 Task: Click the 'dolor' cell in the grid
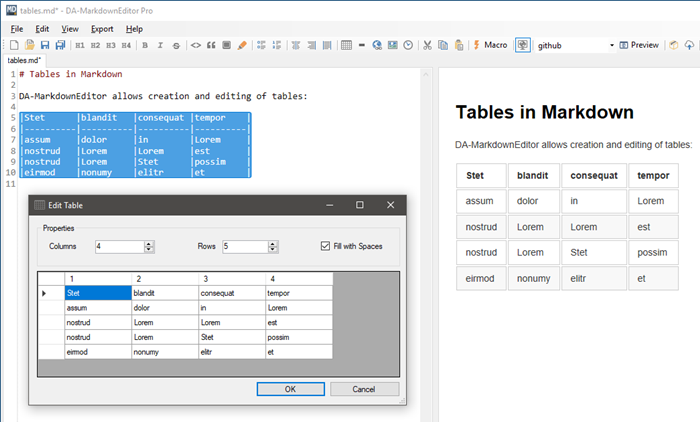[165, 308]
